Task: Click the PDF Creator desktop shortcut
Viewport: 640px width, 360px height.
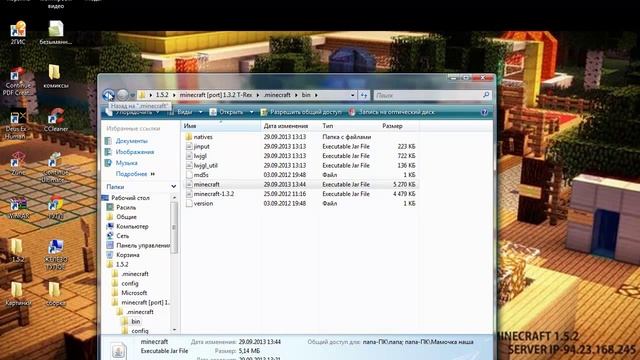Action: click(17, 82)
